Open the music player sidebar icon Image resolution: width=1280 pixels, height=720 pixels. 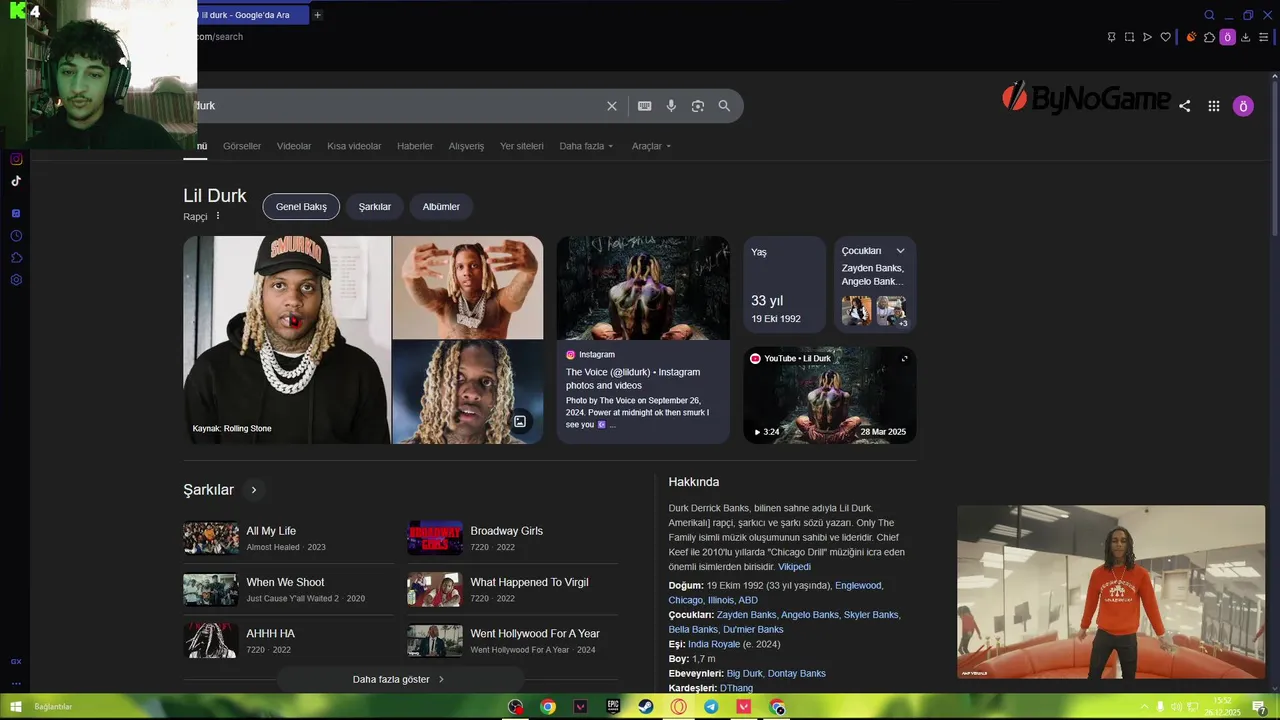point(16,213)
